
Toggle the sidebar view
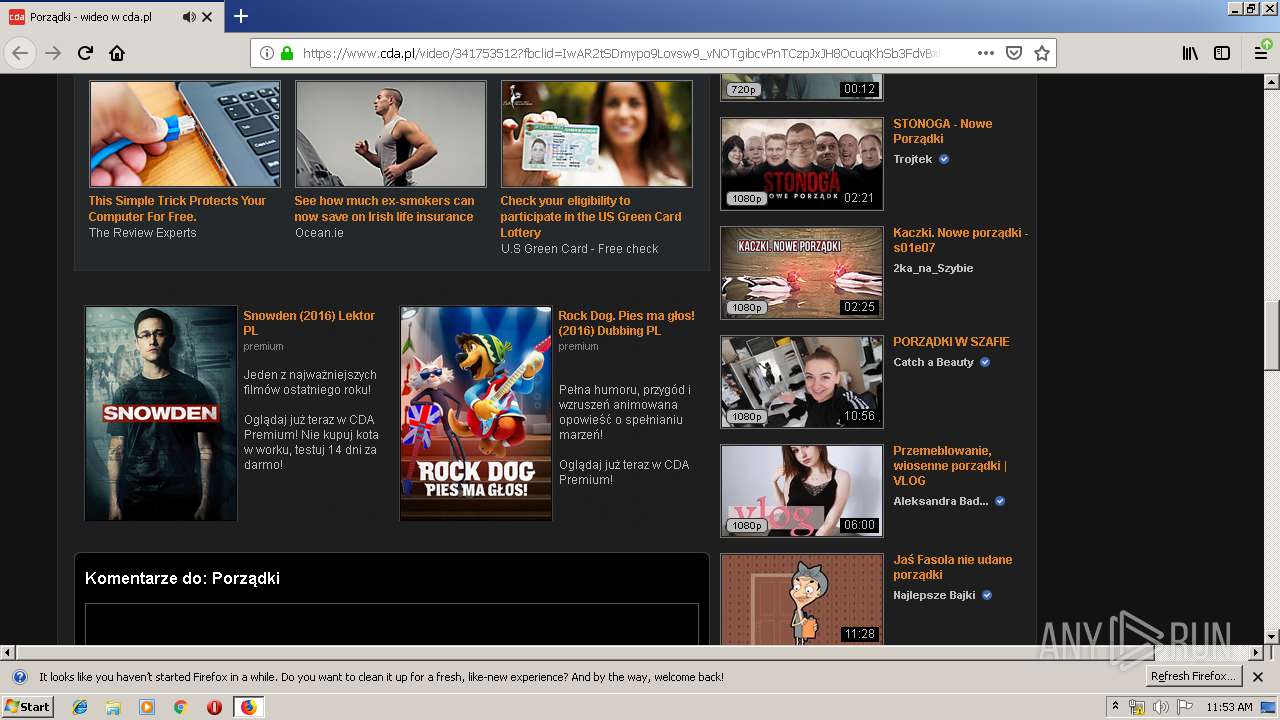[x=1222, y=53]
